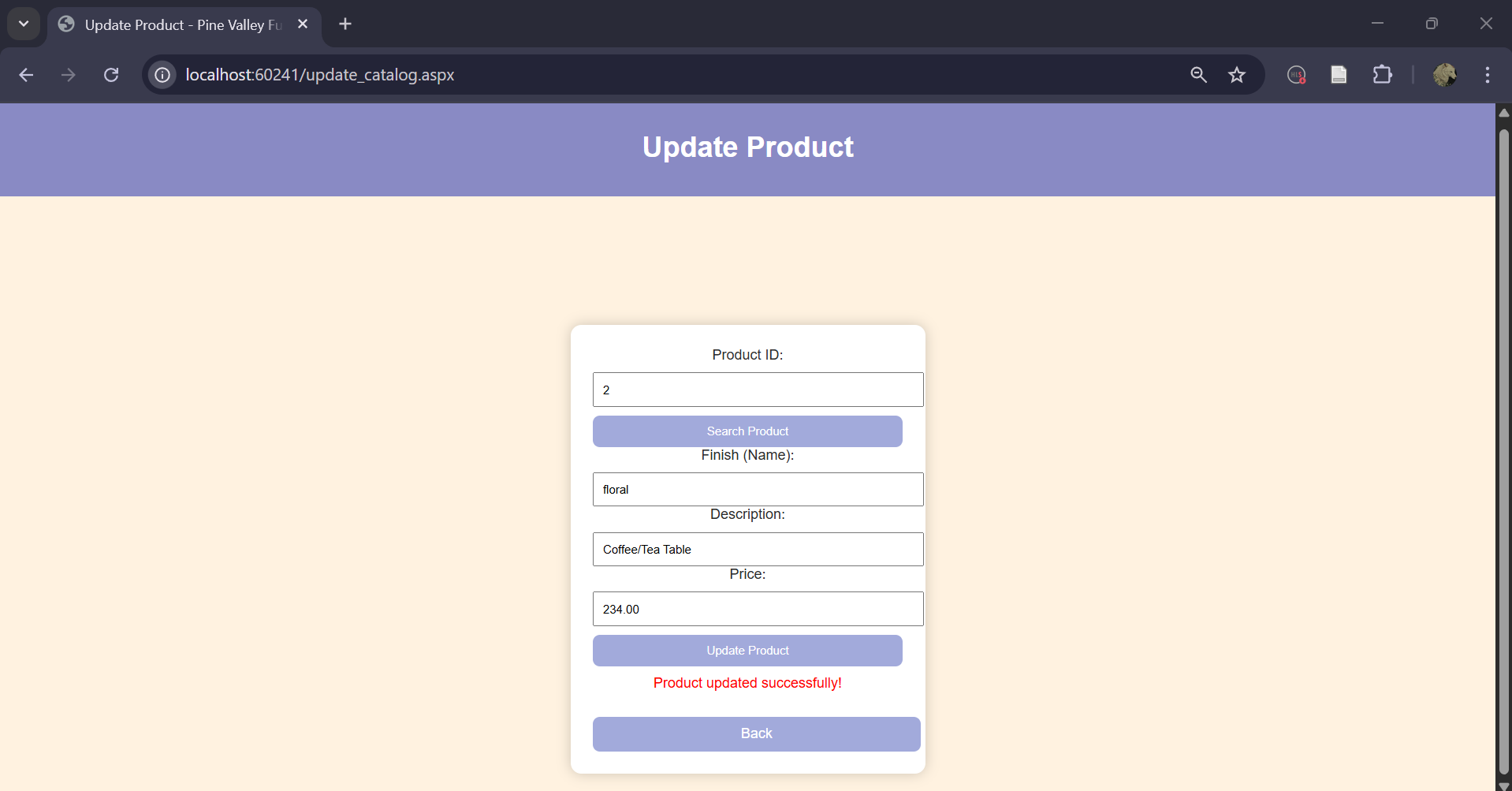Reload the page
The width and height of the screenshot is (1512, 791).
(x=111, y=75)
